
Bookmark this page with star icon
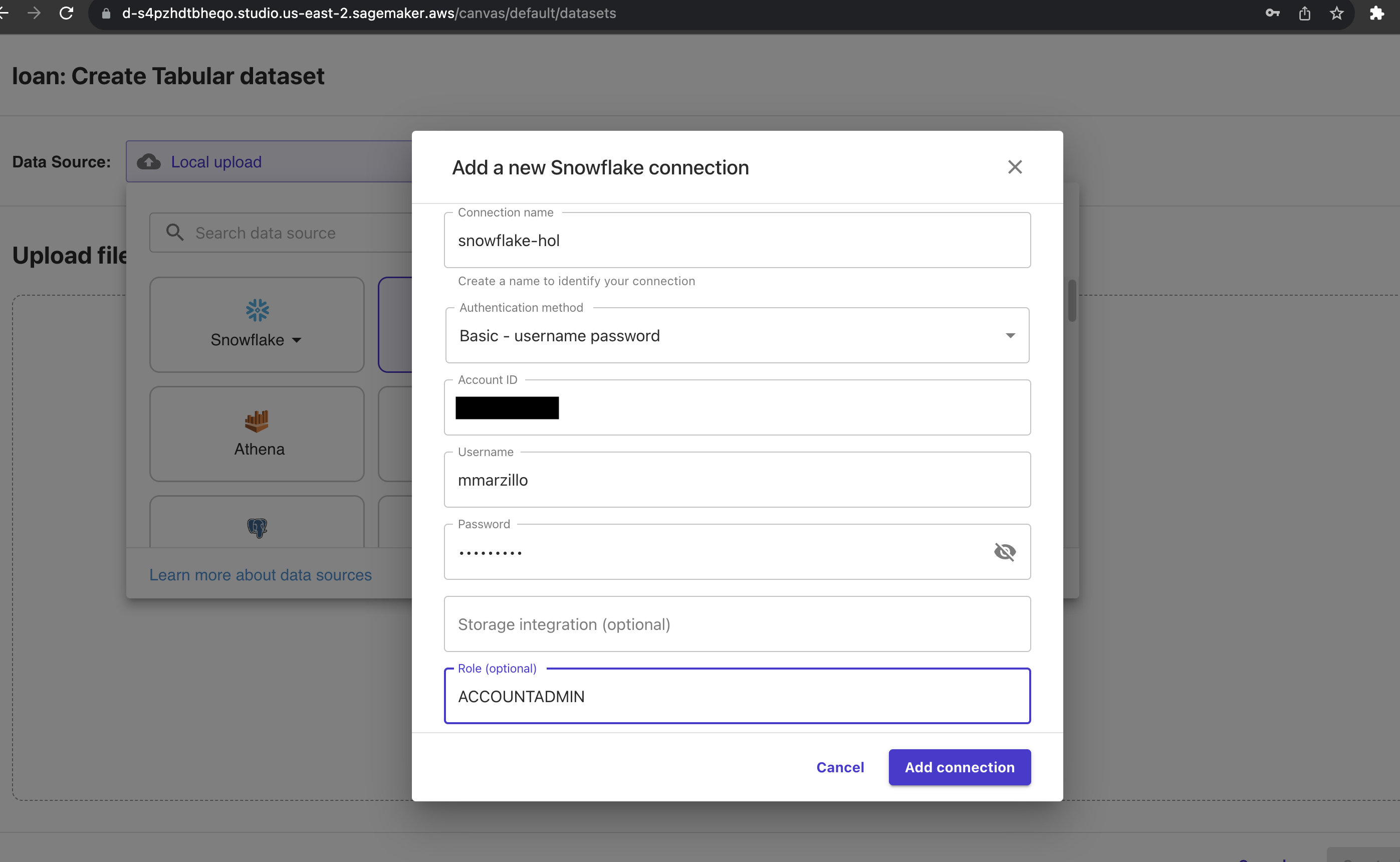click(x=1337, y=13)
